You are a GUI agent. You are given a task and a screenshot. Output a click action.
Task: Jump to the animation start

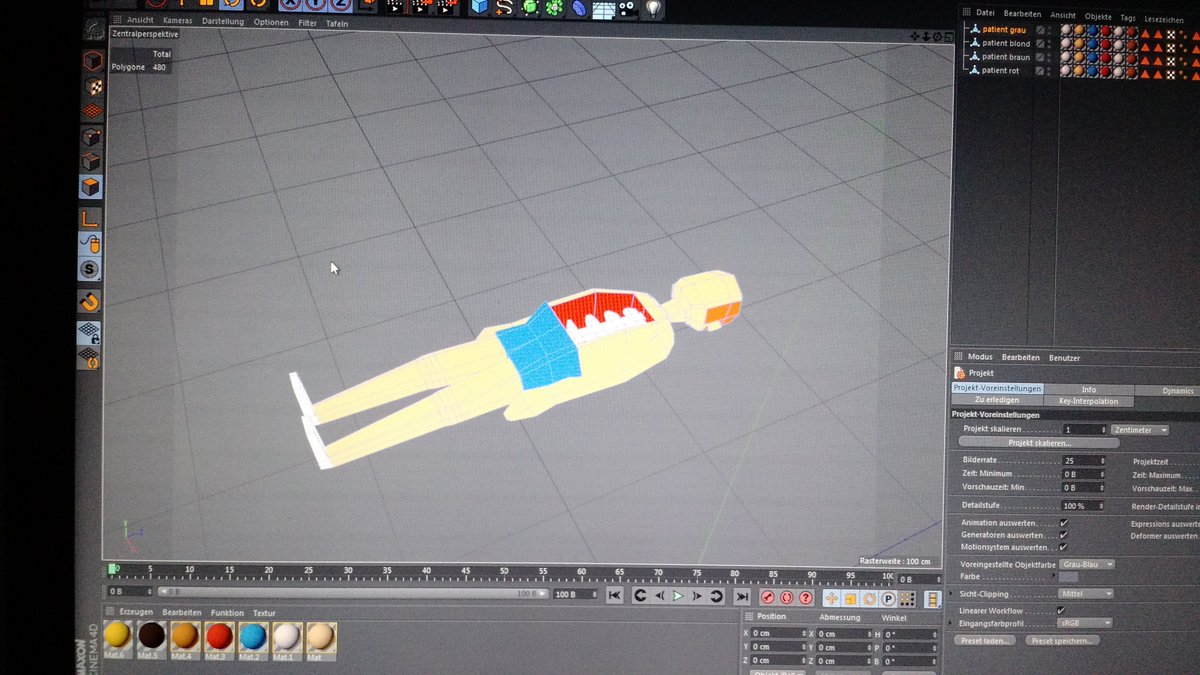[x=614, y=596]
